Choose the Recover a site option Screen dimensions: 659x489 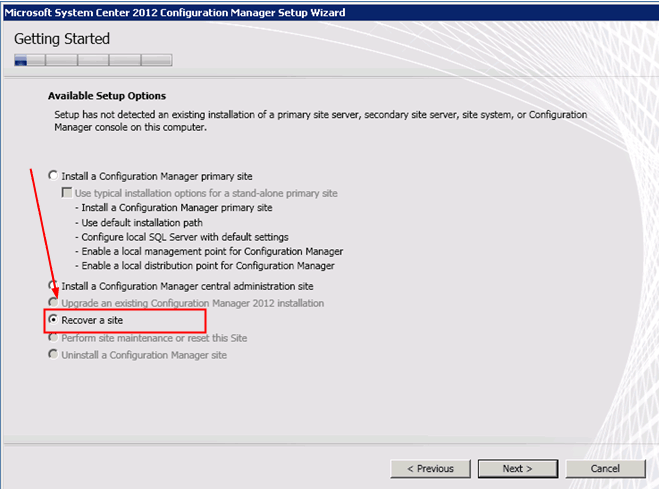(53, 320)
